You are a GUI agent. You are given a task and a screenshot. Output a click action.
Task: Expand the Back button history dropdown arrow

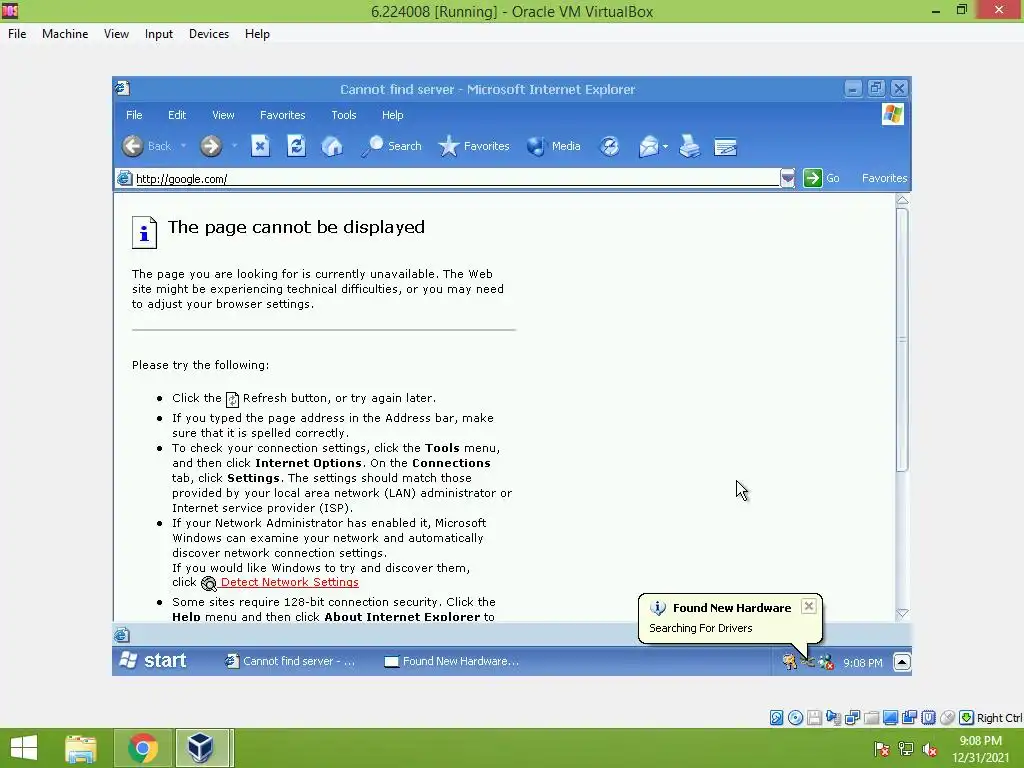coord(184,146)
